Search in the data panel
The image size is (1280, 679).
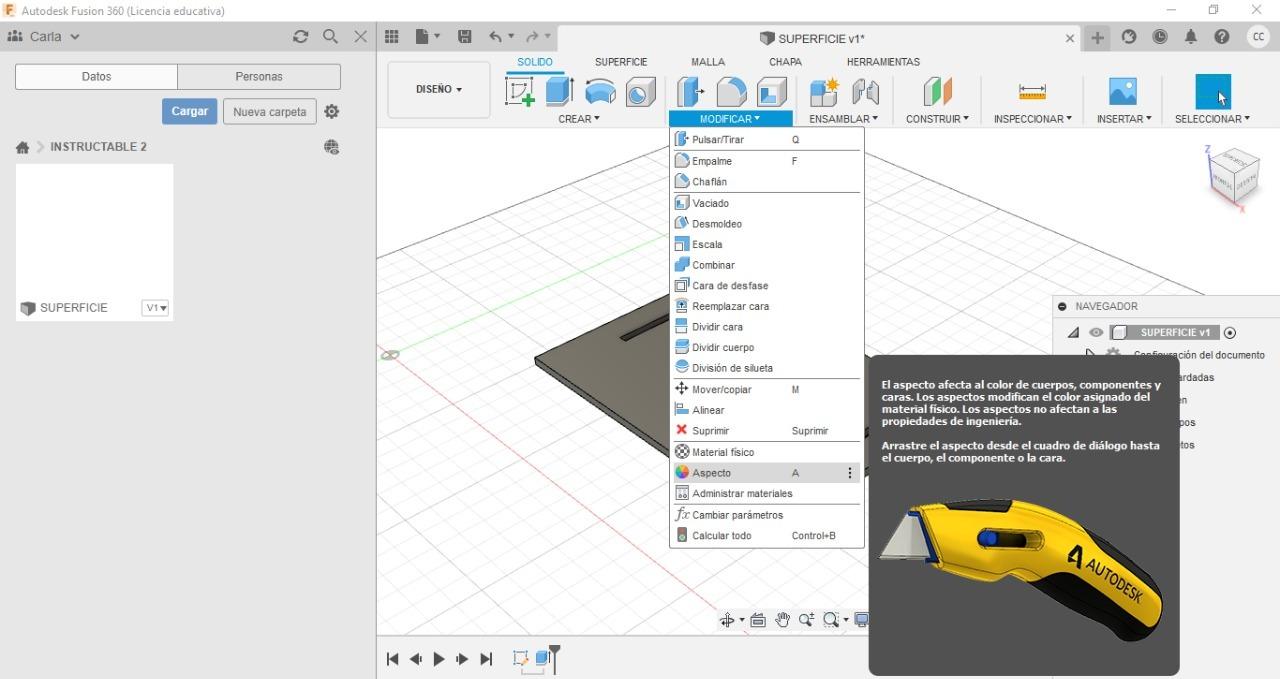point(330,36)
